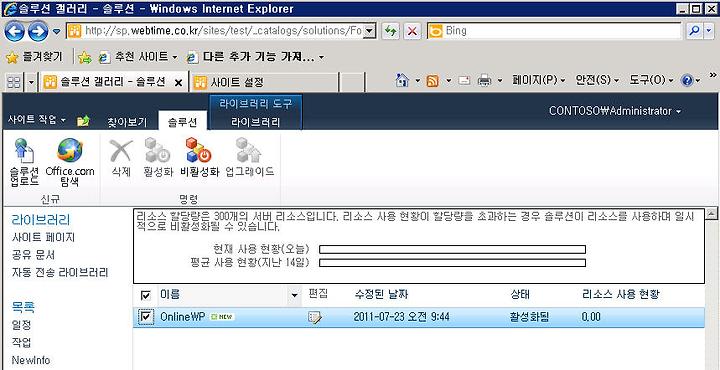Screen dimensions: 720x370
Task: Select the 라이브러리 ribbon tab
Action: [x=255, y=122]
